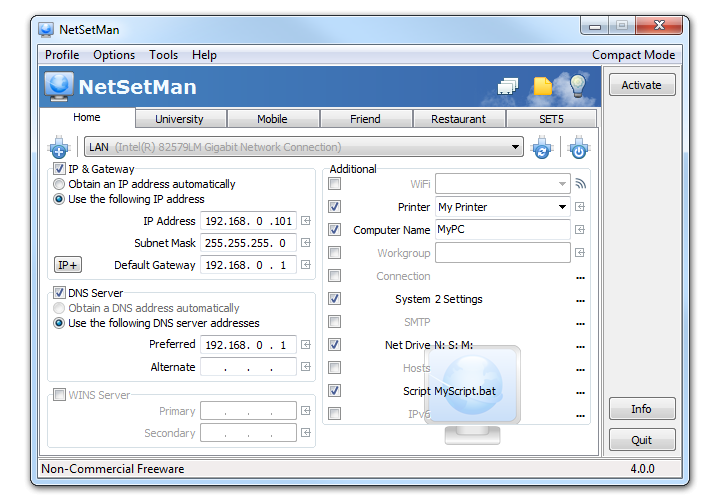The height and width of the screenshot is (500, 720).
Task: Get current Alternate DNS with arrow icon
Action: point(306,366)
